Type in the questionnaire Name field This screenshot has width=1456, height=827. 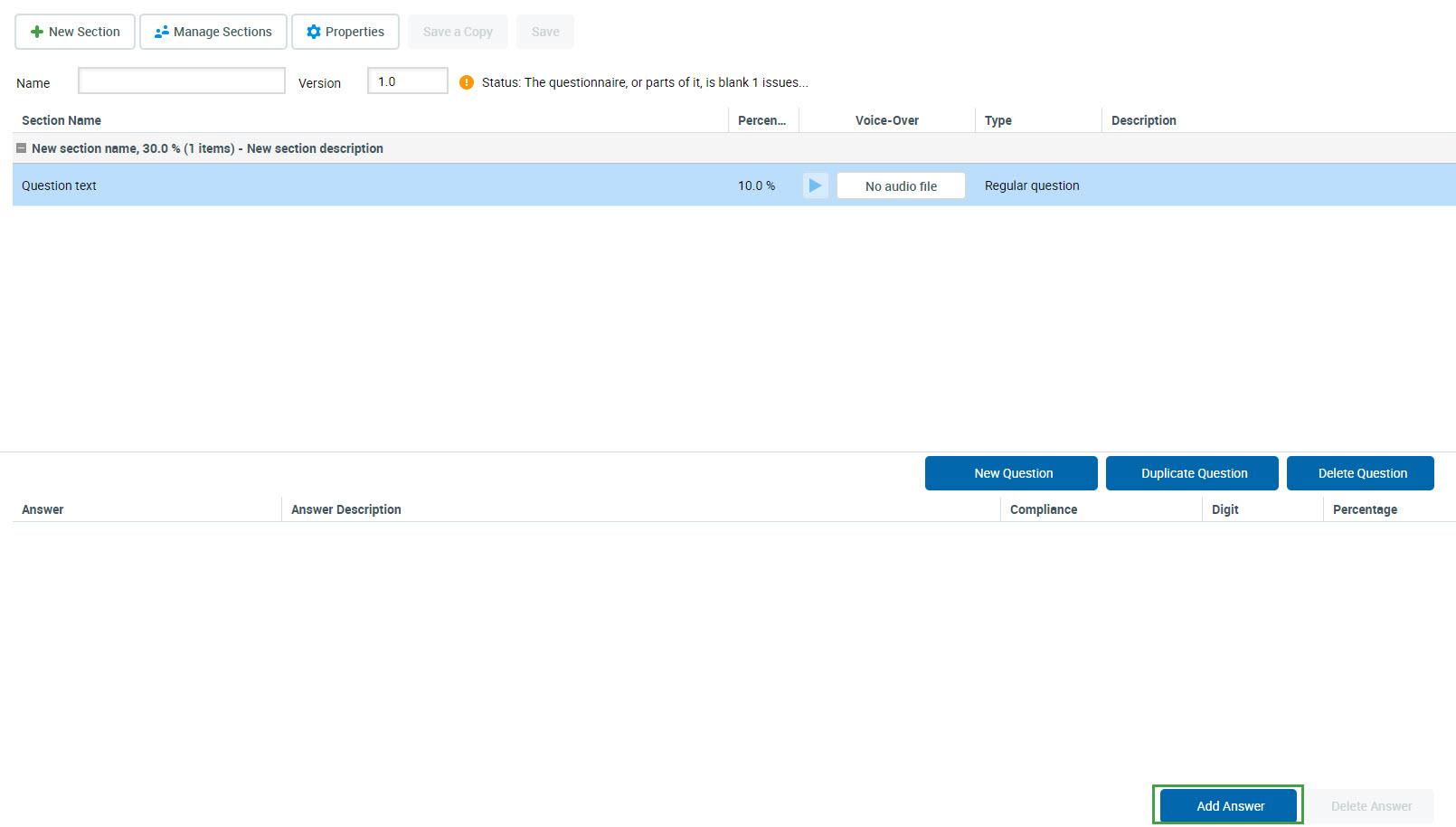pyautogui.click(x=182, y=81)
